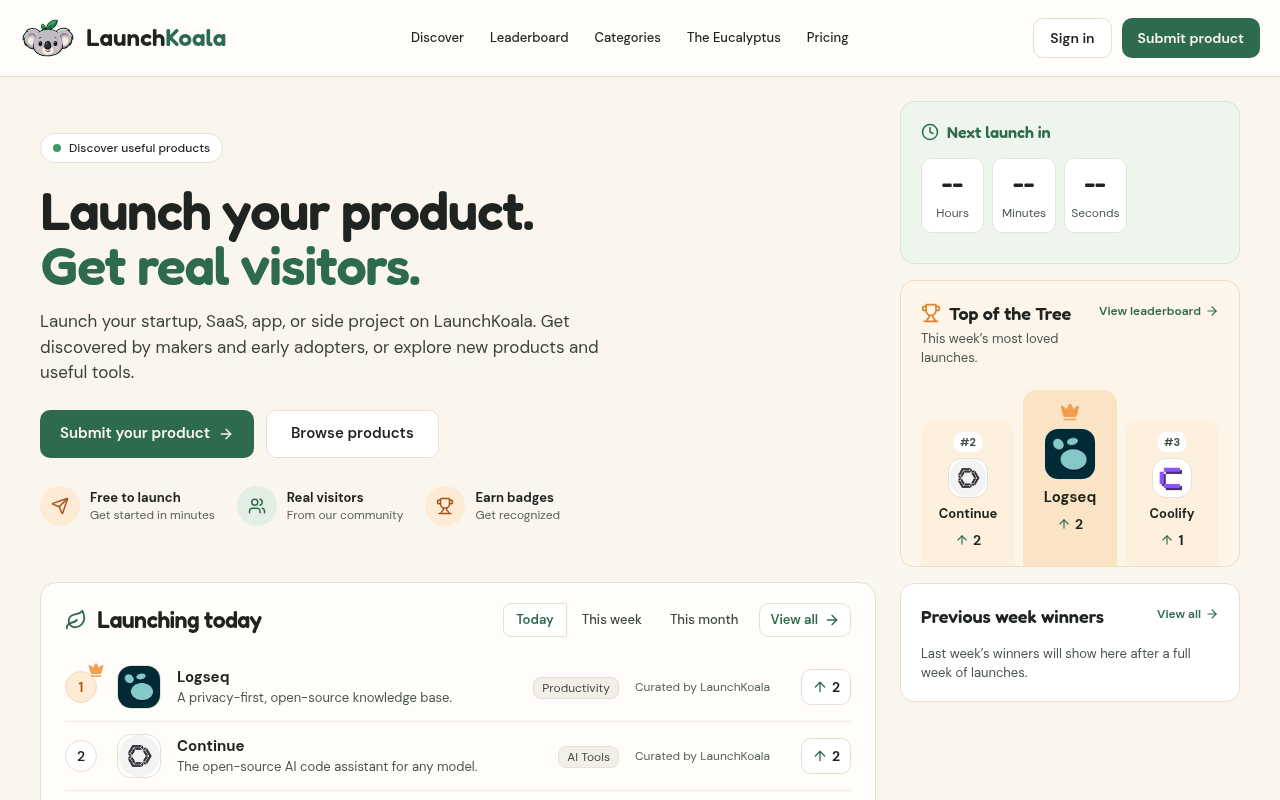Upvote Logseq in the launch list

826,687
